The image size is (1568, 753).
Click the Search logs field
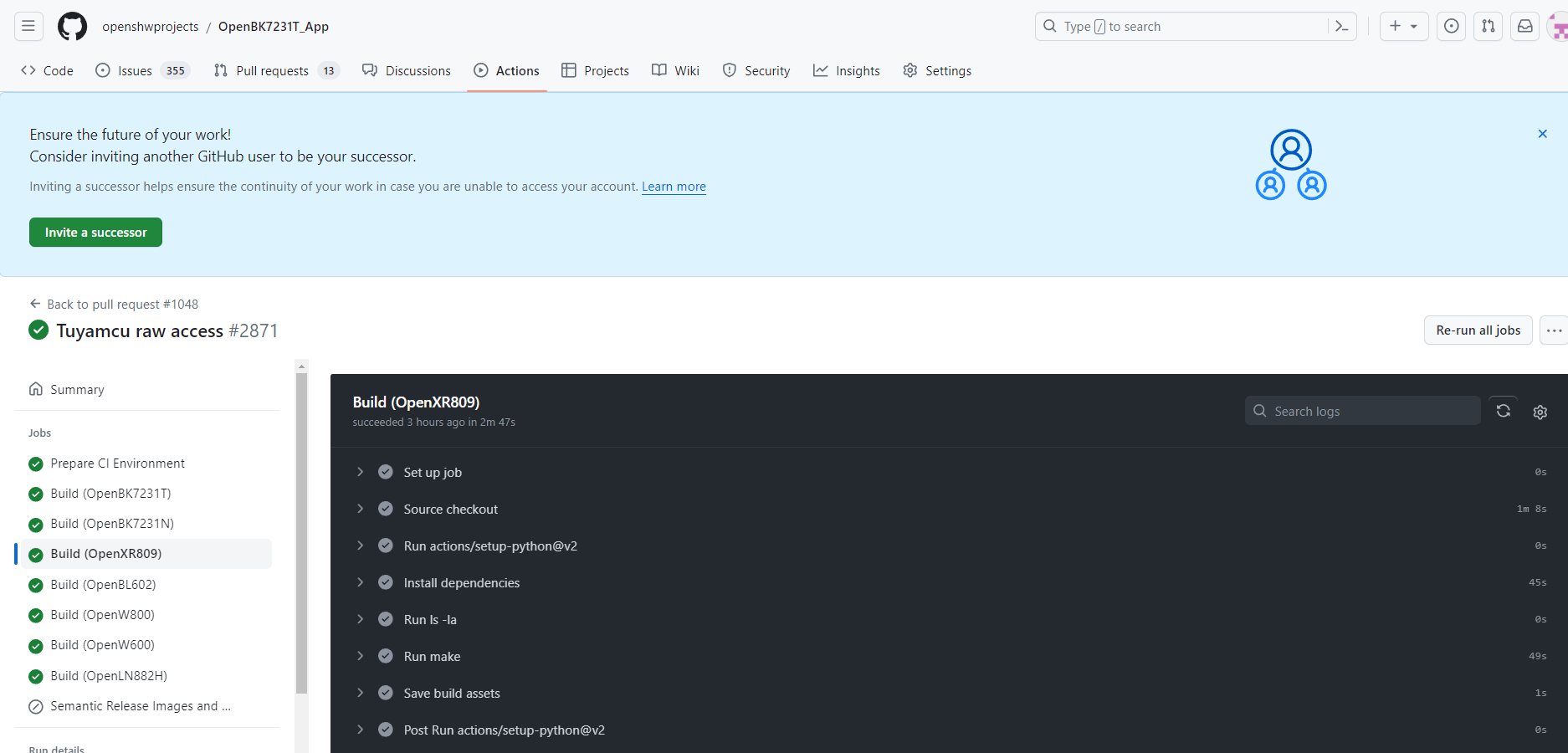tap(1362, 411)
